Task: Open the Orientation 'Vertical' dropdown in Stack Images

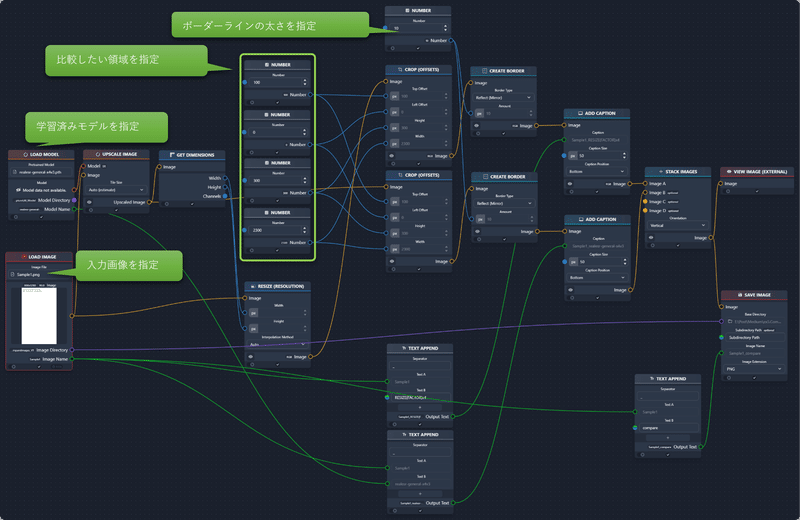Action: coord(678,225)
